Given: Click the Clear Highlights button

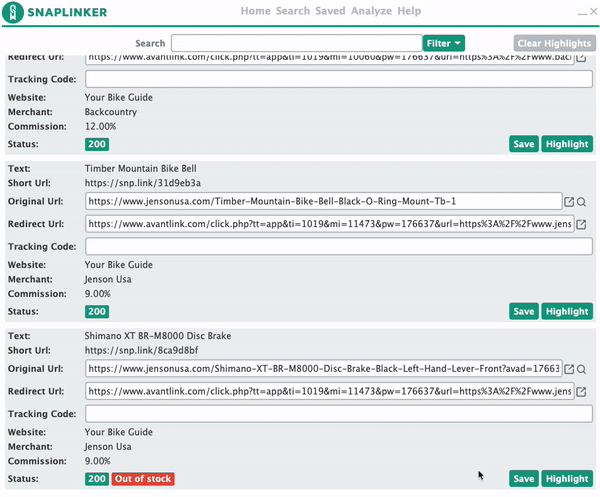Looking at the screenshot, I should tap(554, 43).
